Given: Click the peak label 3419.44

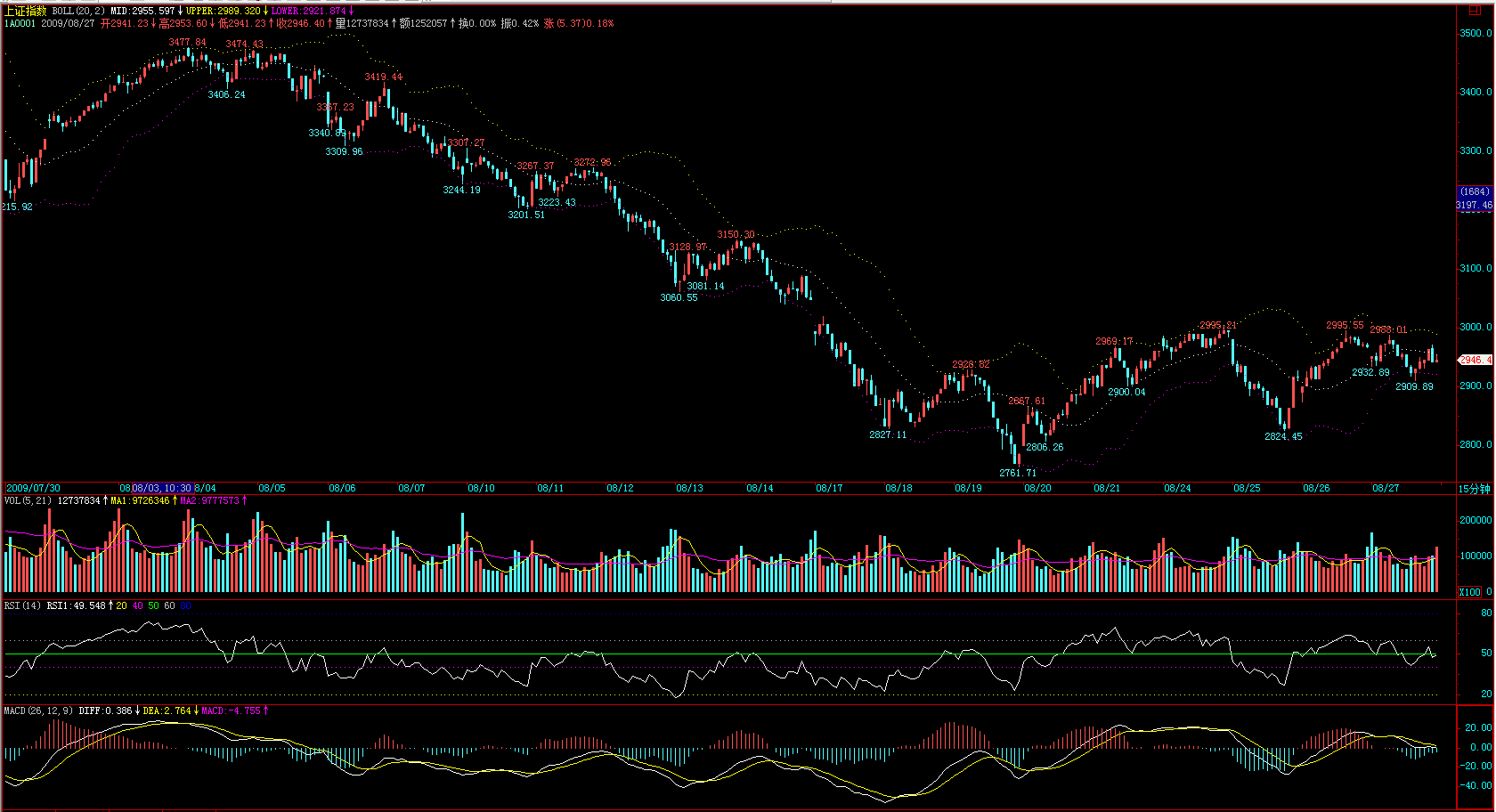Looking at the screenshot, I should click(x=383, y=77).
